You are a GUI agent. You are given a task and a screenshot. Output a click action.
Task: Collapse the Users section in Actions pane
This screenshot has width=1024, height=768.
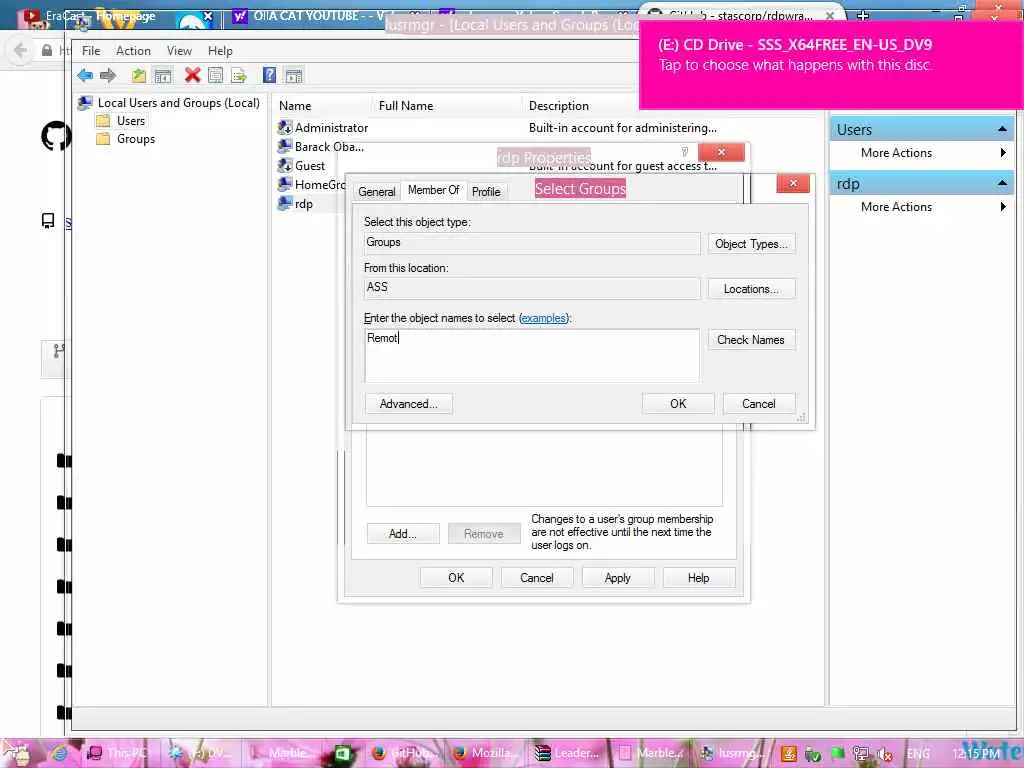1002,129
